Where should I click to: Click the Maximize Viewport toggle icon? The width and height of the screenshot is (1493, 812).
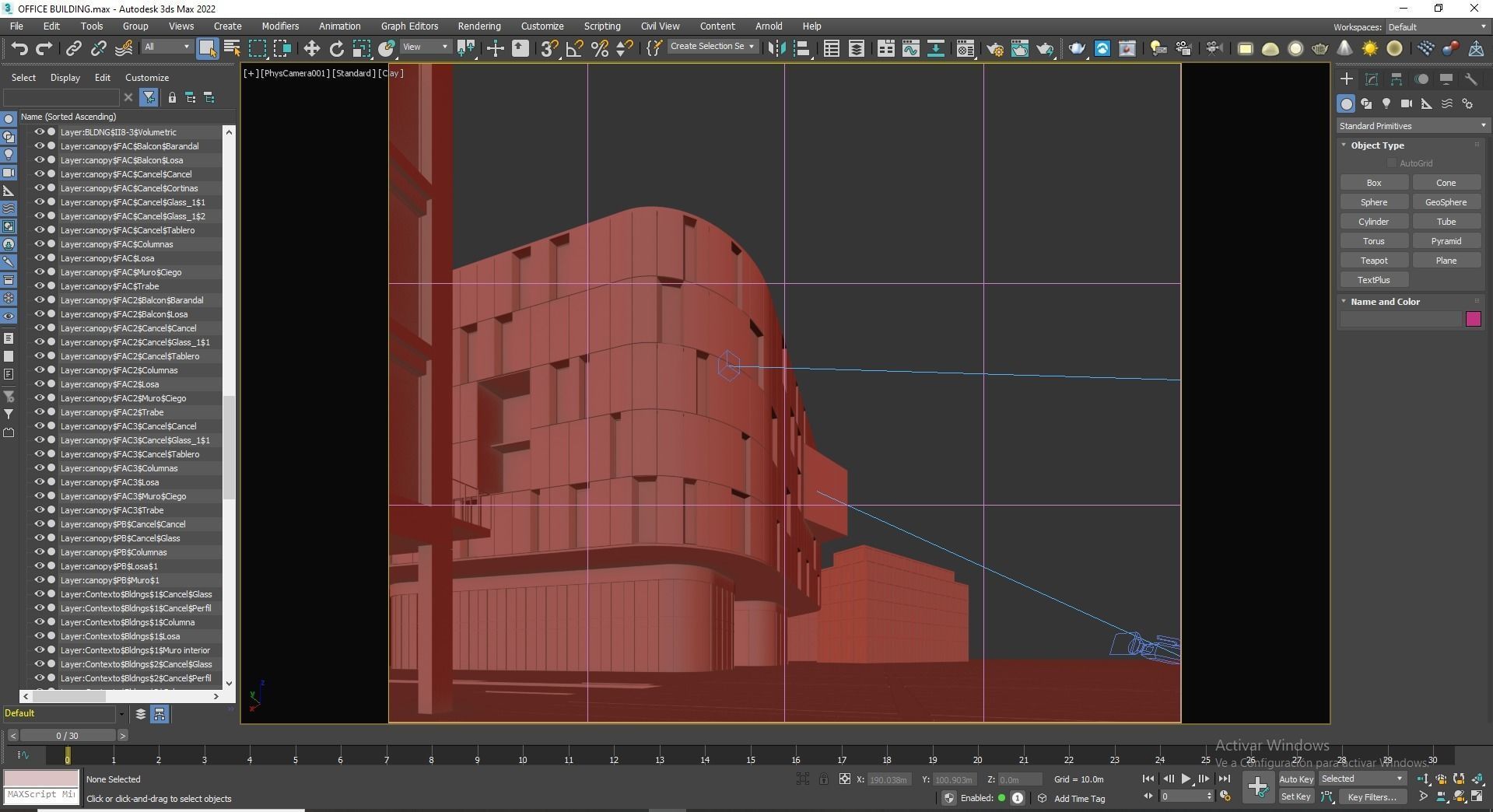click(1477, 796)
